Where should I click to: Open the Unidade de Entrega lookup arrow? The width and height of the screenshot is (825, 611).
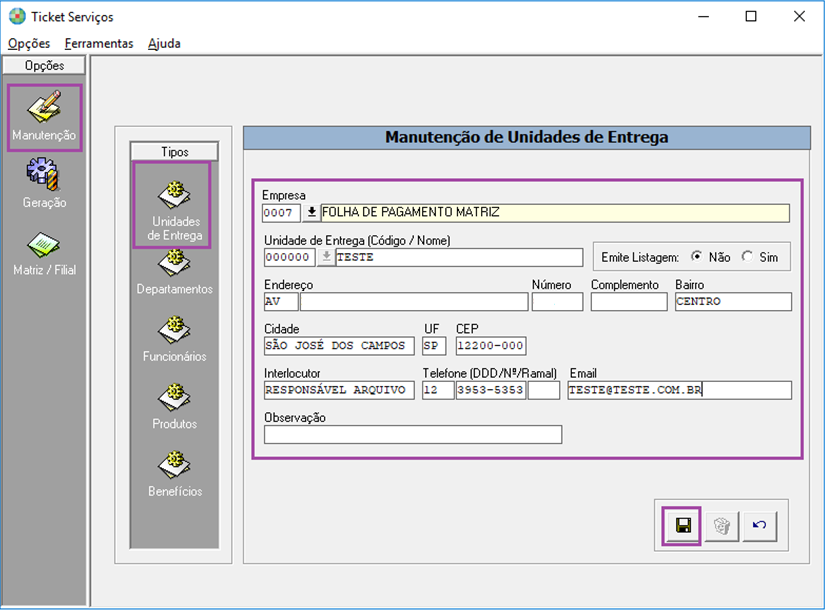pyautogui.click(x=326, y=257)
